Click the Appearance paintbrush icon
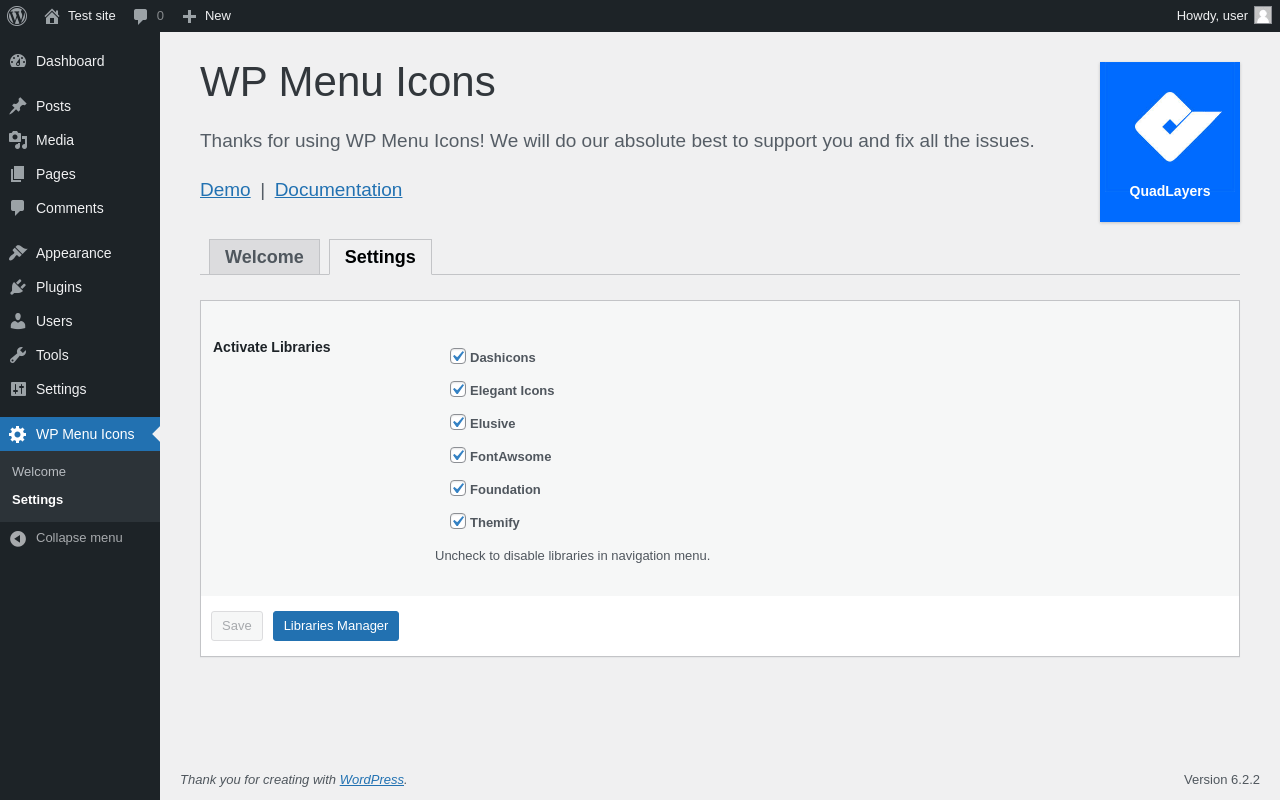 pos(18,253)
